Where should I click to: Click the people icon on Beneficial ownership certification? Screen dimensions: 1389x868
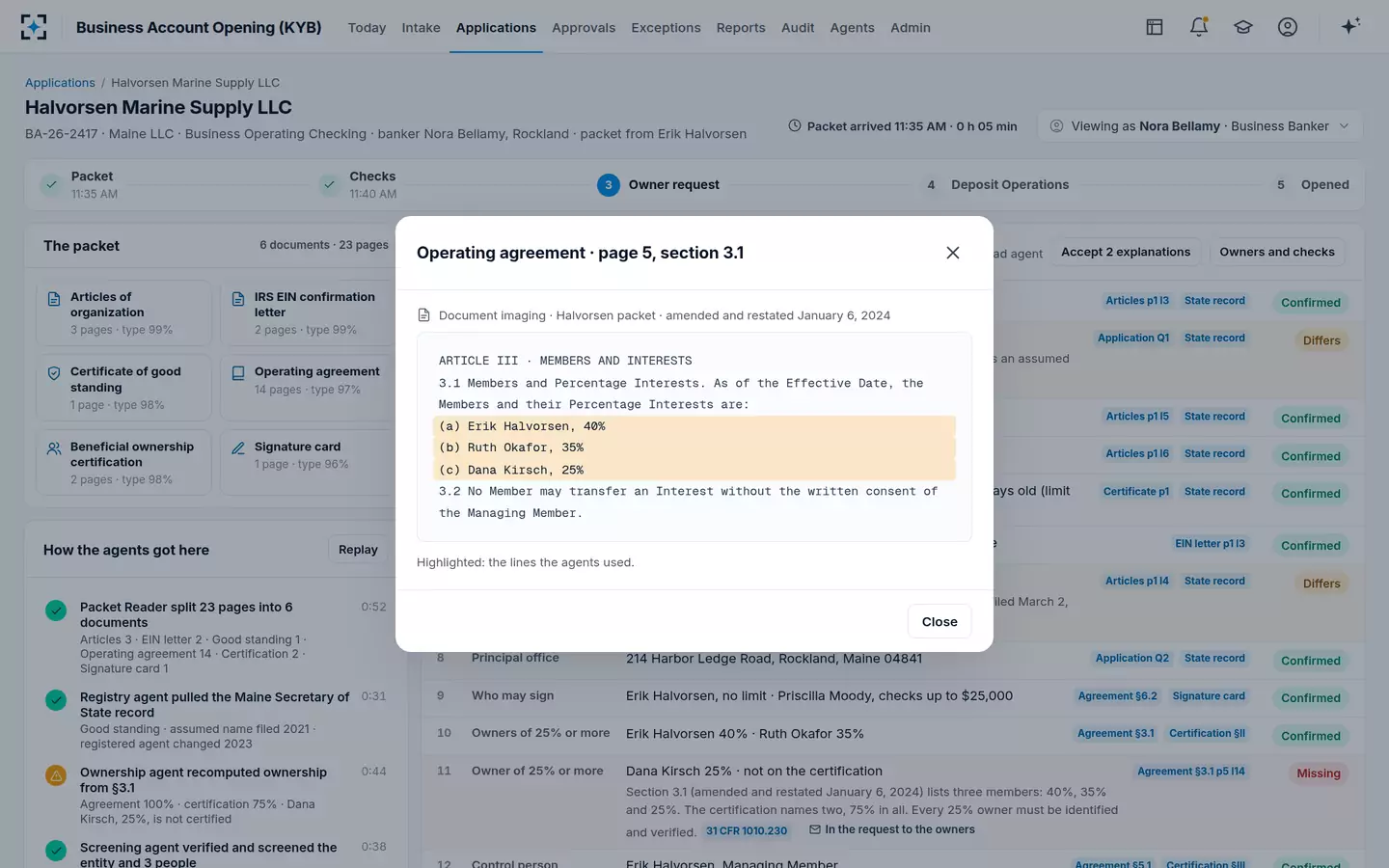point(54,448)
